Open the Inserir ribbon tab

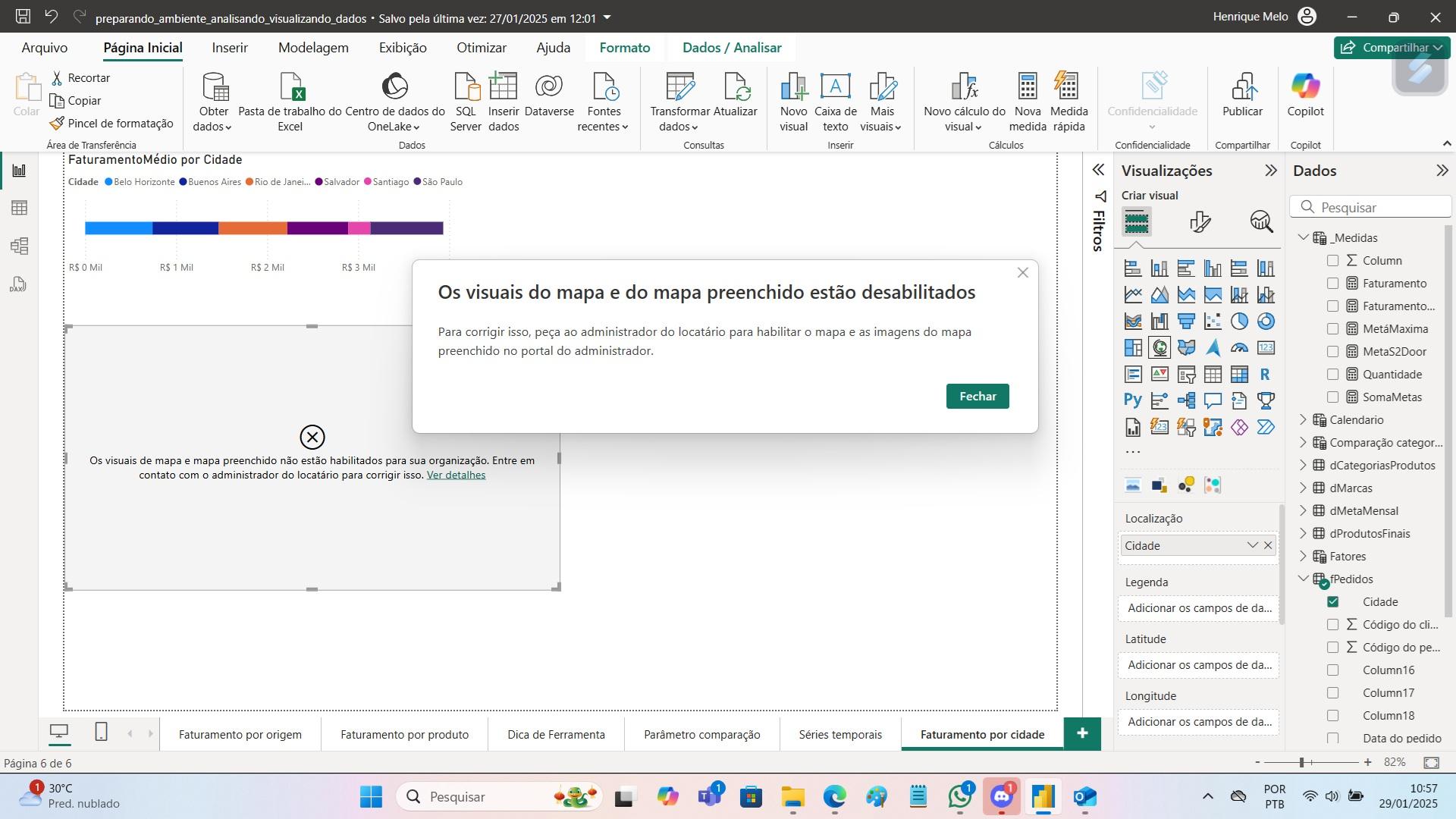(x=230, y=48)
